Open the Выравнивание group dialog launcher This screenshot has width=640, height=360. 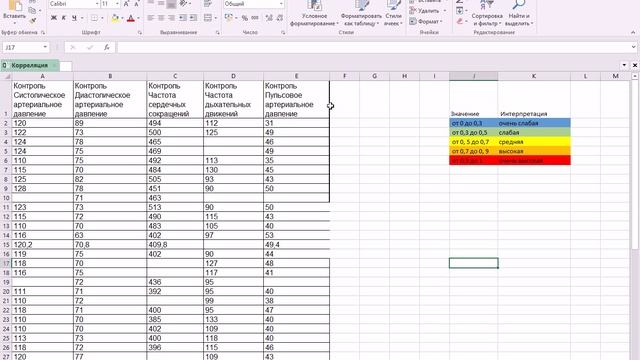[218, 32]
